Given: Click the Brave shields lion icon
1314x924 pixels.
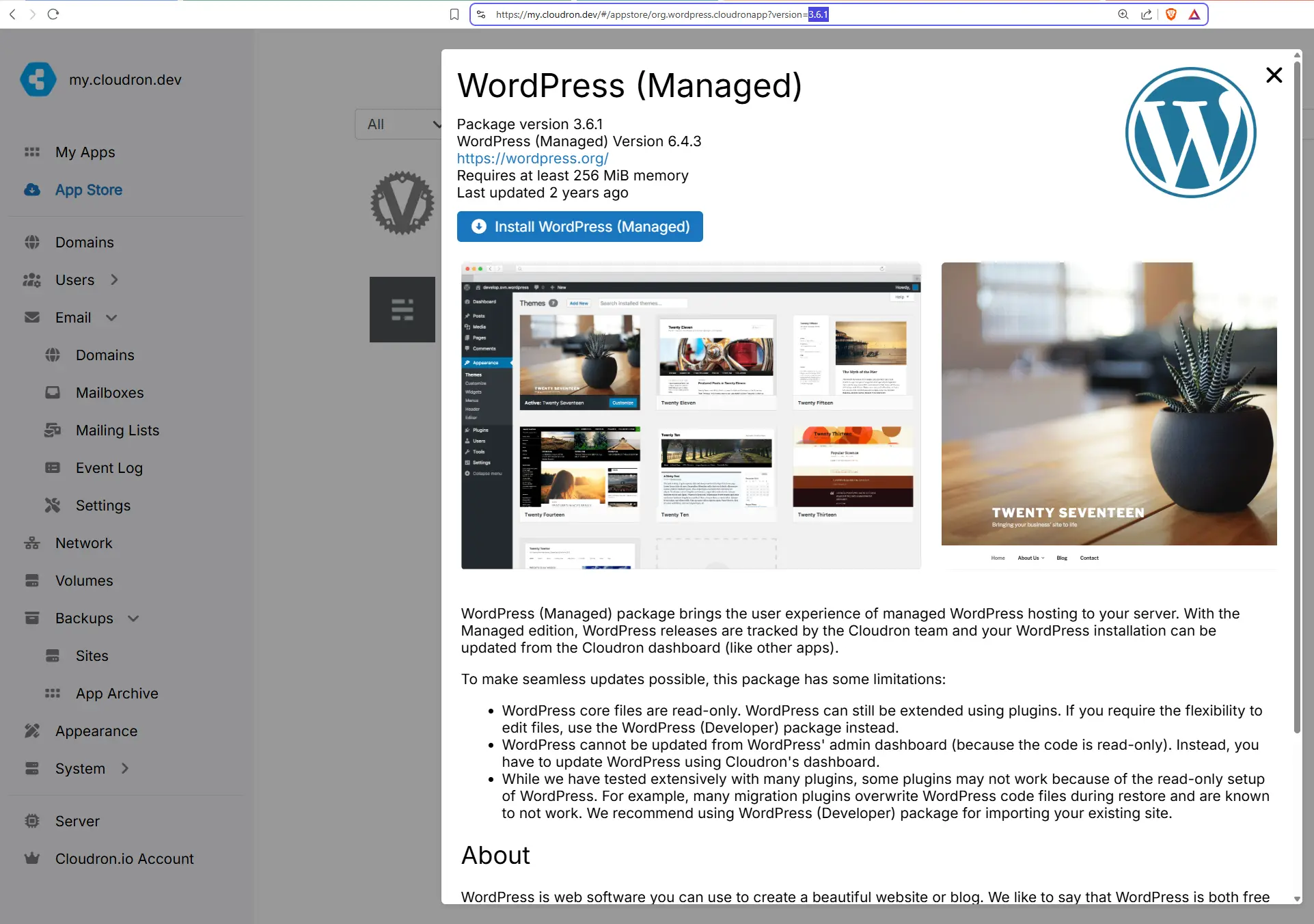Looking at the screenshot, I should [1171, 14].
